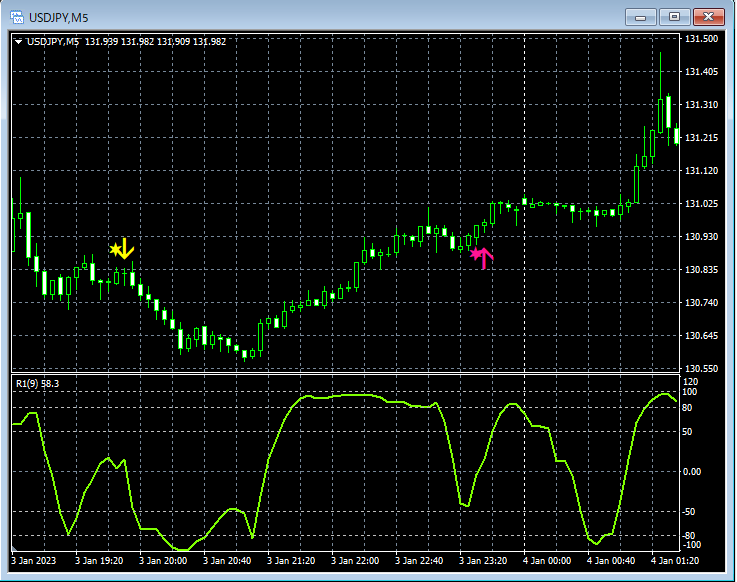This screenshot has width=737, height=582.
Task: Click the 4 Jan 00:00 time label
Action: pyautogui.click(x=546, y=560)
